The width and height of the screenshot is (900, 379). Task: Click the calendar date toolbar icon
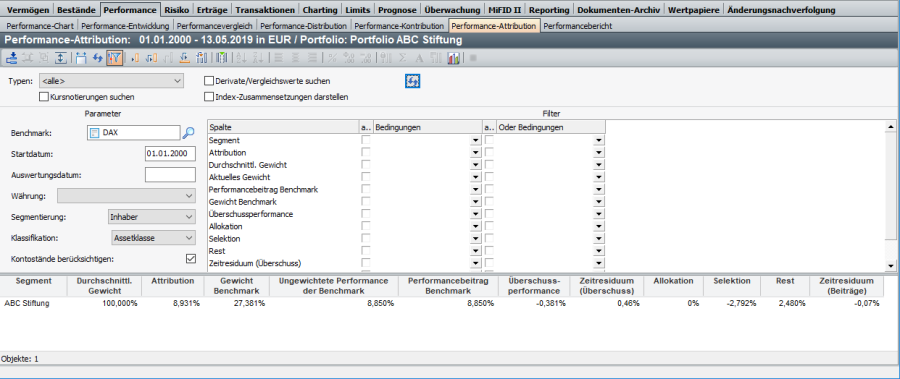(x=81, y=57)
